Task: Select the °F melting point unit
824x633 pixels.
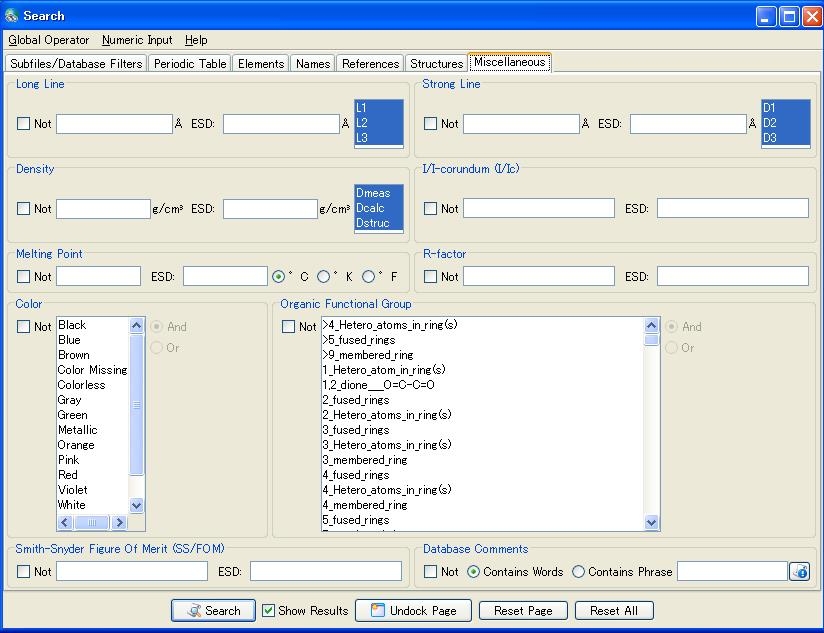Action: [368, 276]
